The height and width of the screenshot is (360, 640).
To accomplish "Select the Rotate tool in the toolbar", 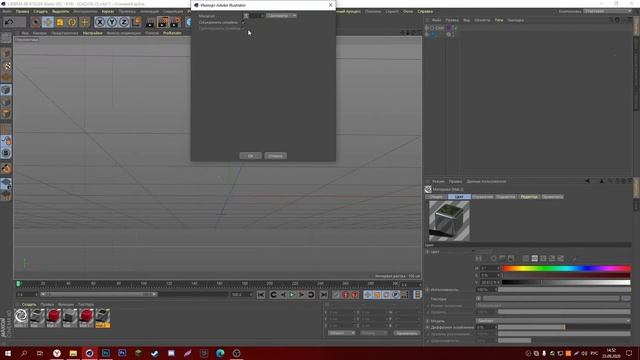I will coord(72,22).
